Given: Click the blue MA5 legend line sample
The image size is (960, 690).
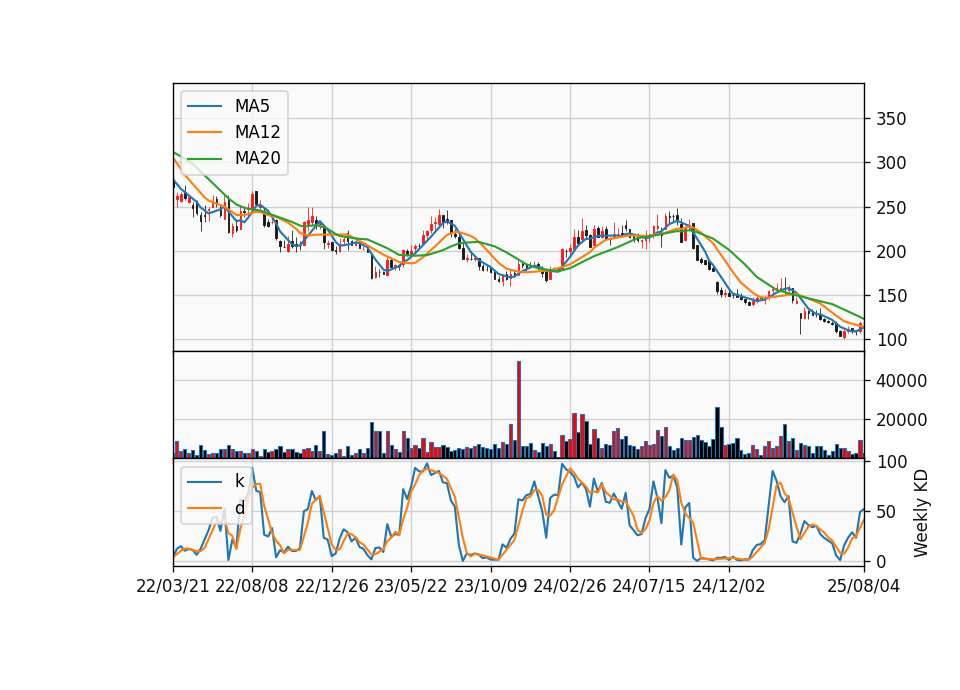Looking at the screenshot, I should pyautogui.click(x=204, y=106).
